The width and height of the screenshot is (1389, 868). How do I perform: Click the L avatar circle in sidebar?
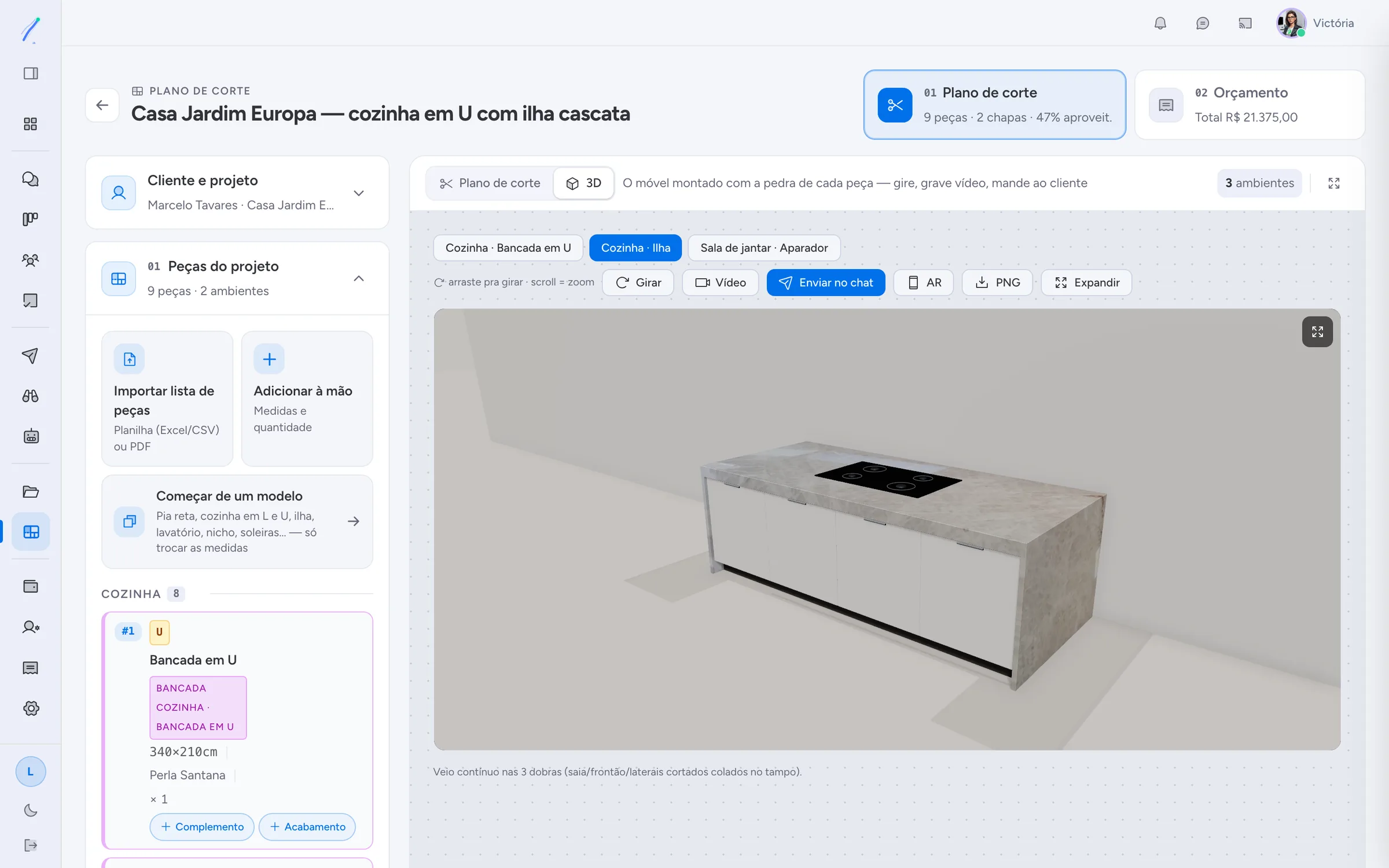tap(31, 771)
